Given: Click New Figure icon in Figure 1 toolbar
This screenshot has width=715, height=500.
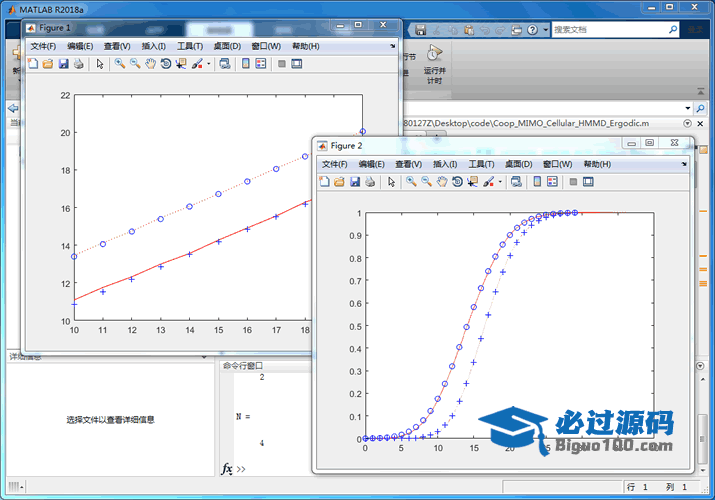Looking at the screenshot, I should pos(33,64).
